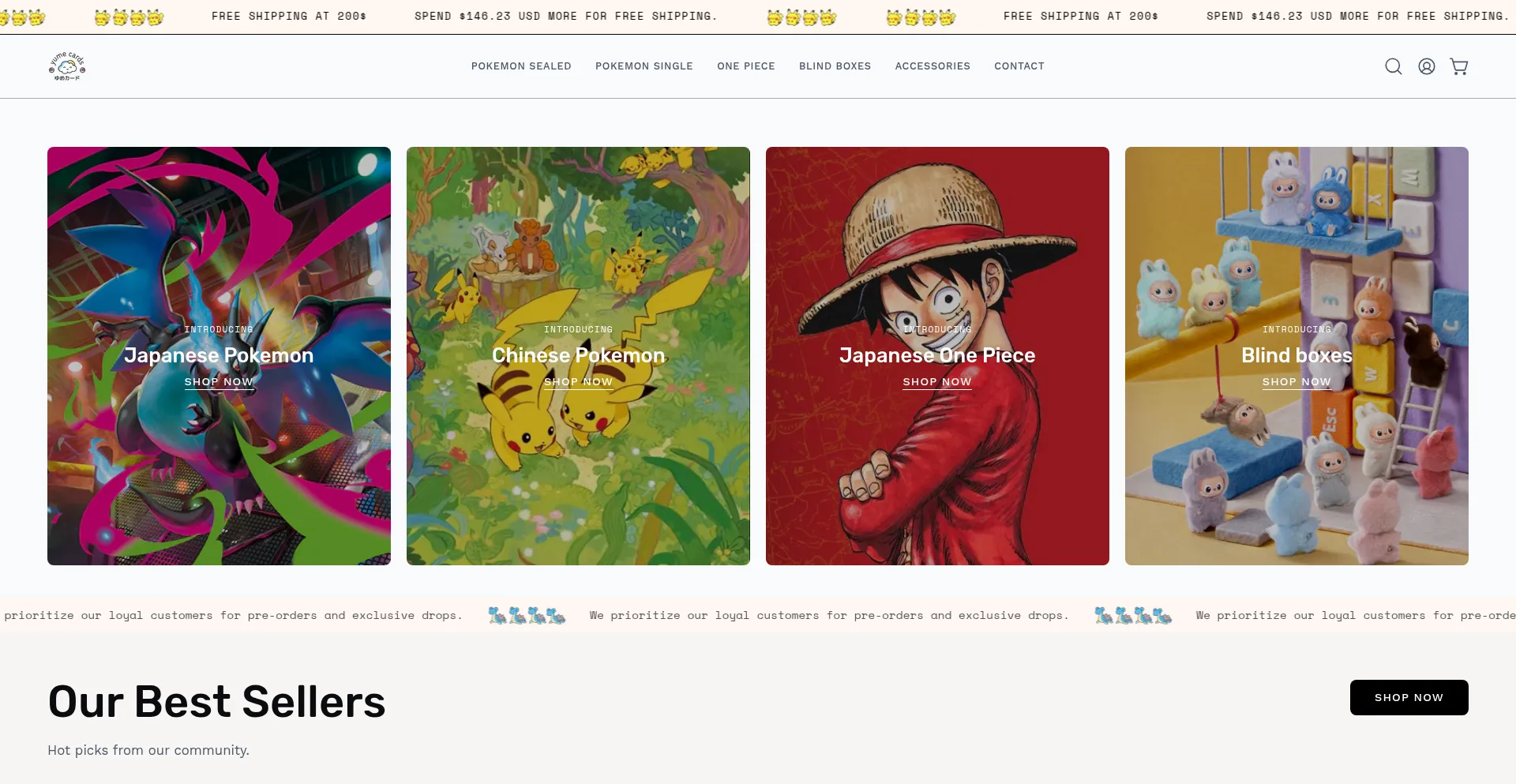1516x784 pixels.
Task: Open the search magnifier icon
Action: tap(1394, 66)
